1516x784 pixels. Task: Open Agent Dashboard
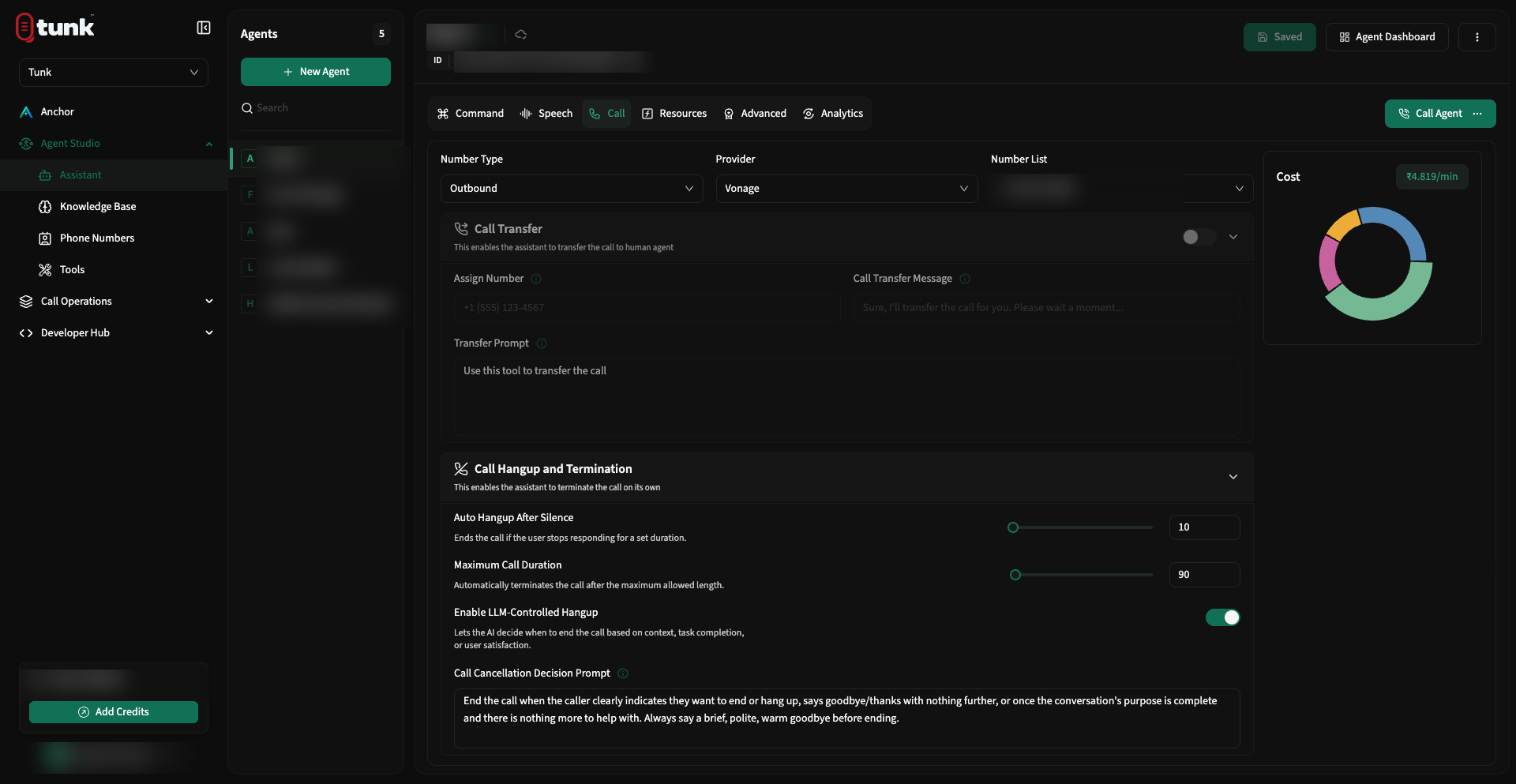(1387, 37)
